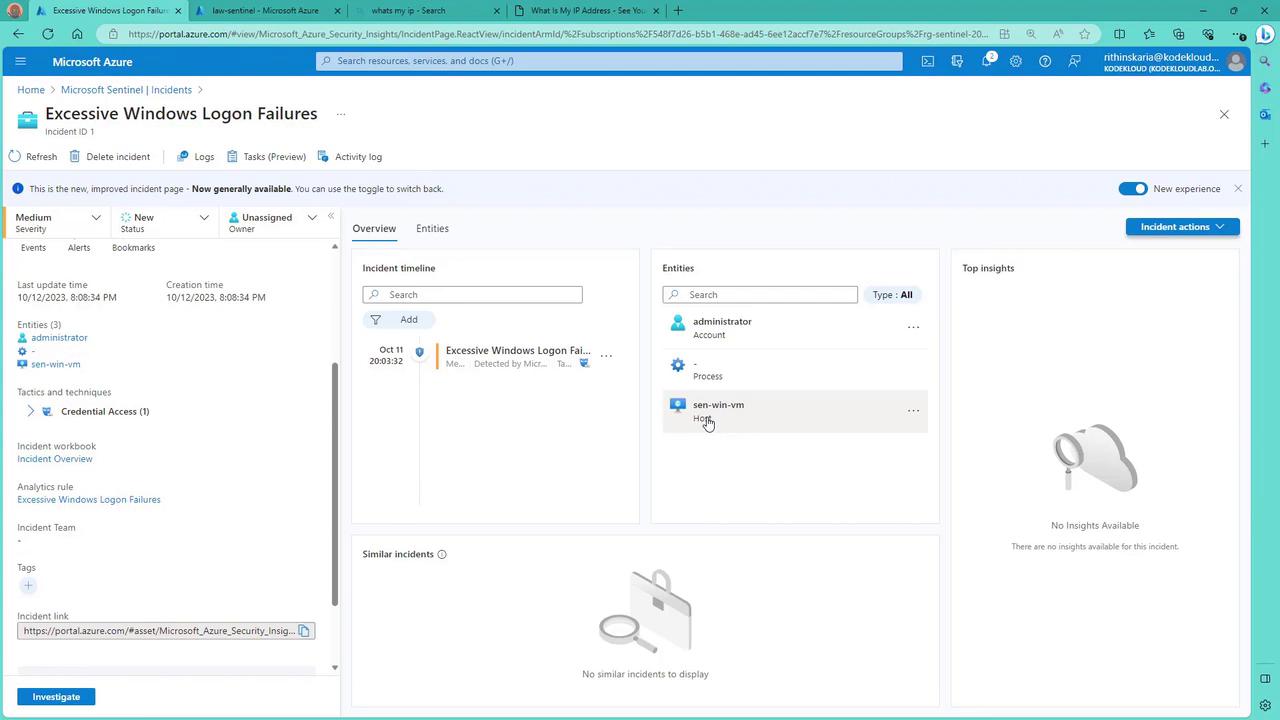Copy the incident link to clipboard
The image size is (1280, 720).
304,631
